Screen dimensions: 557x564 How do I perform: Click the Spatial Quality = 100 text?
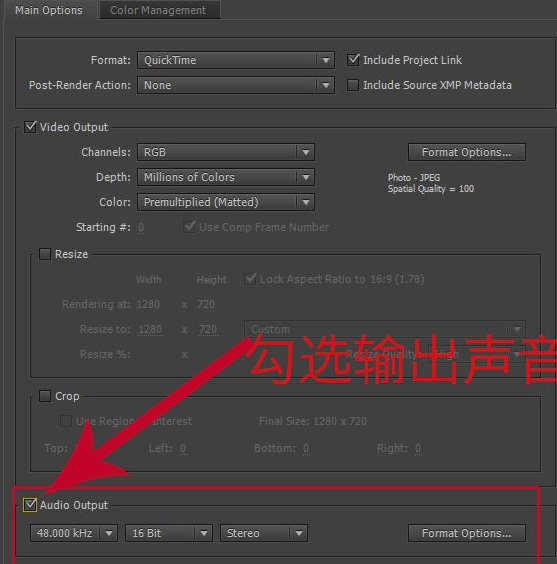[431, 189]
